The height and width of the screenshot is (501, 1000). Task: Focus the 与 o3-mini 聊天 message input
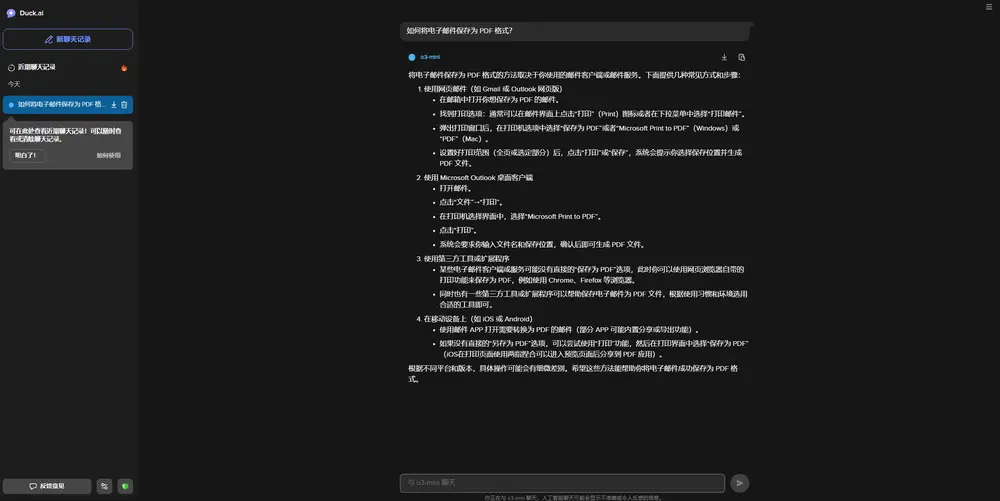560,482
